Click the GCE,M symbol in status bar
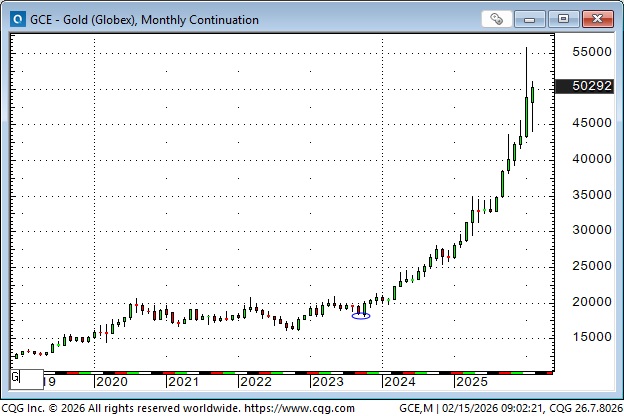Image resolution: width=624 pixels, height=416 pixels. (x=416, y=407)
